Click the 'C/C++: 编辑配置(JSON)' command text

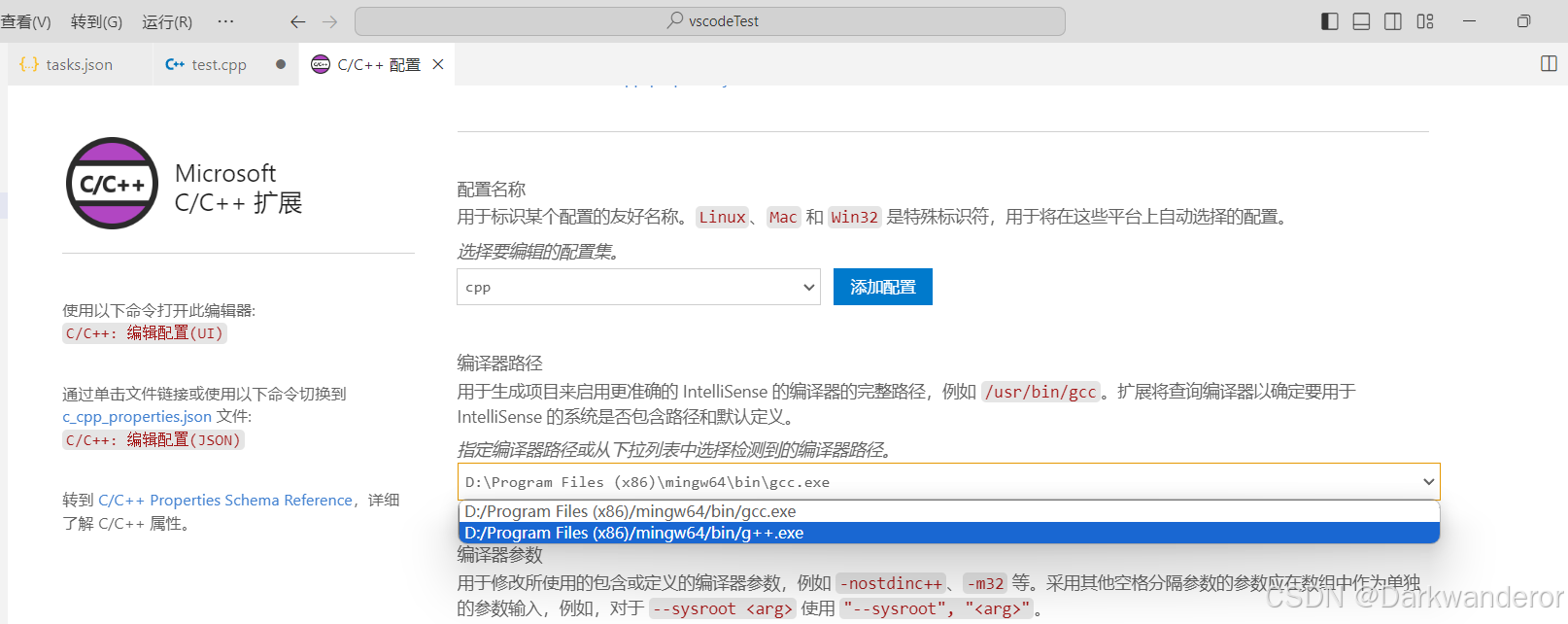click(x=153, y=440)
